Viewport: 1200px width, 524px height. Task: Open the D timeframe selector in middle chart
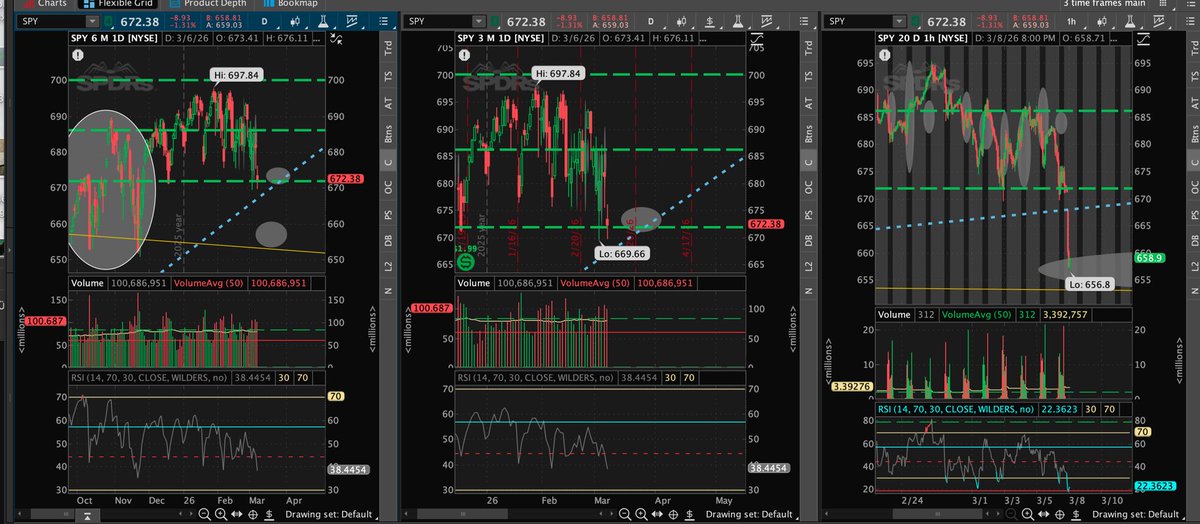click(651, 21)
